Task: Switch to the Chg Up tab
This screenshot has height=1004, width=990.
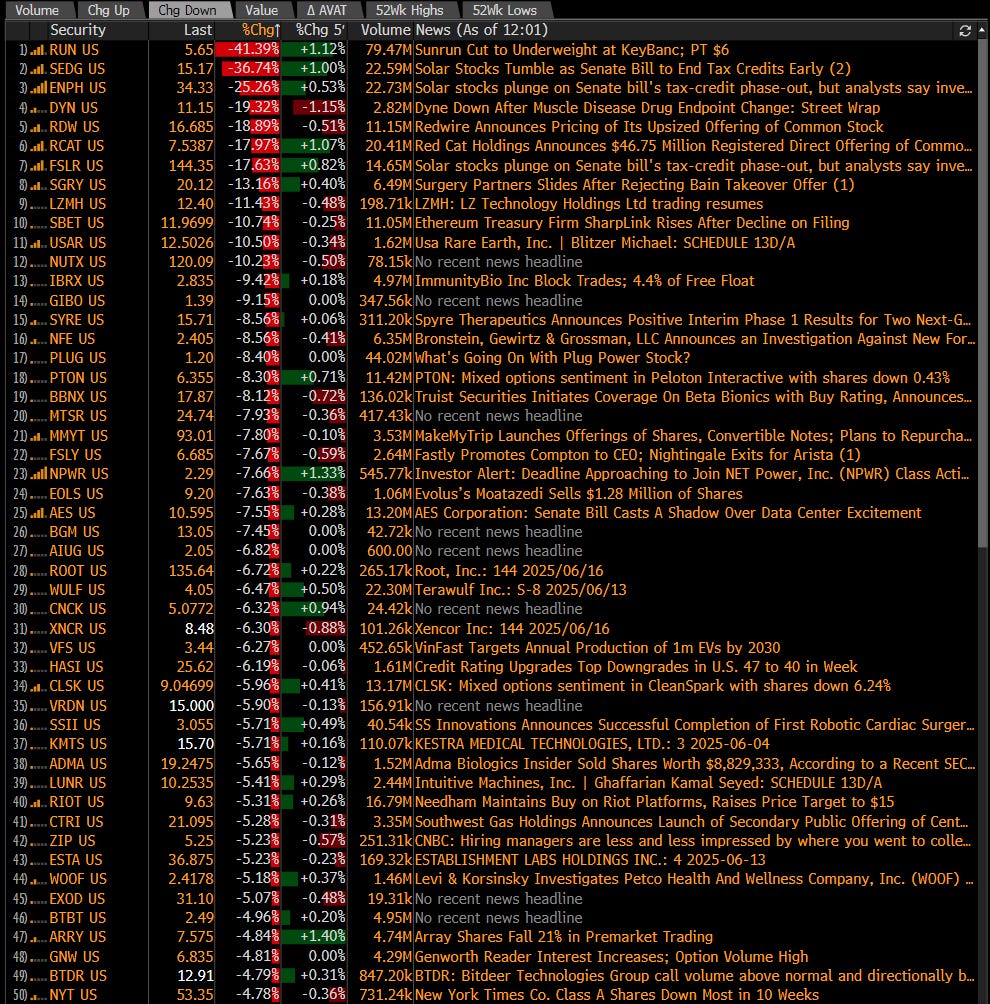Action: click(108, 10)
